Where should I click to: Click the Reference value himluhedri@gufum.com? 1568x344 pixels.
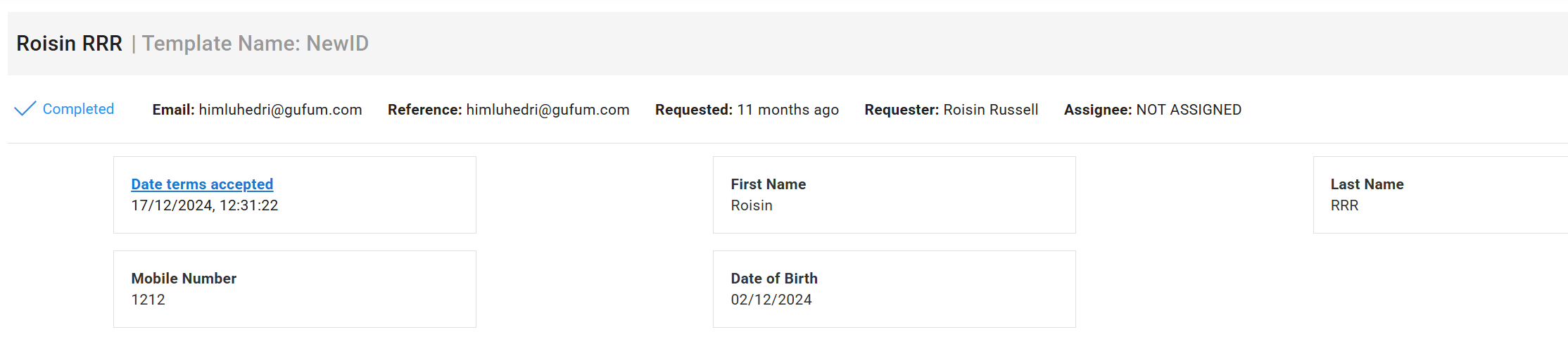pos(548,110)
